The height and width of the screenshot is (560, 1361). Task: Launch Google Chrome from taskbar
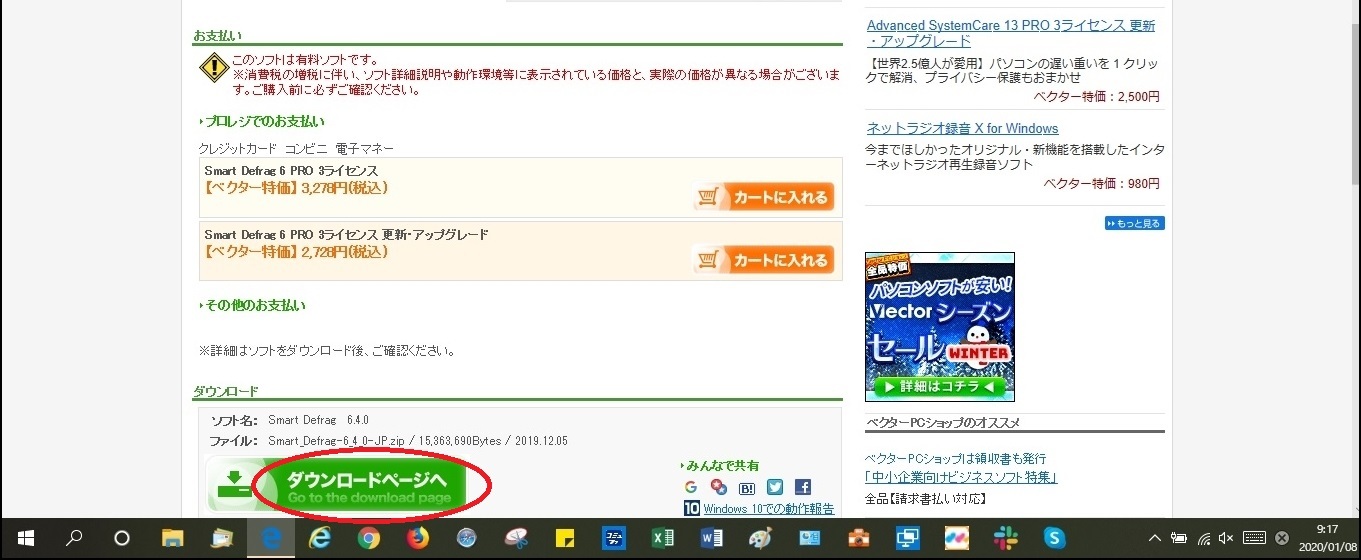tap(369, 538)
